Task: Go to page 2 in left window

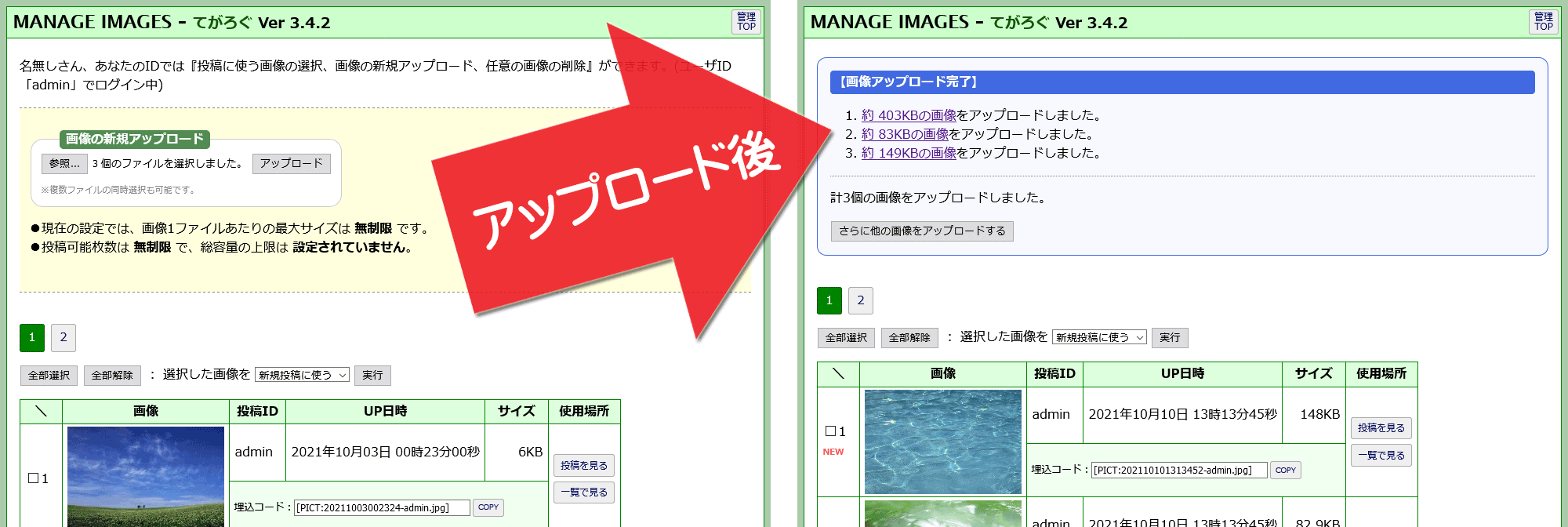Action: (x=64, y=337)
